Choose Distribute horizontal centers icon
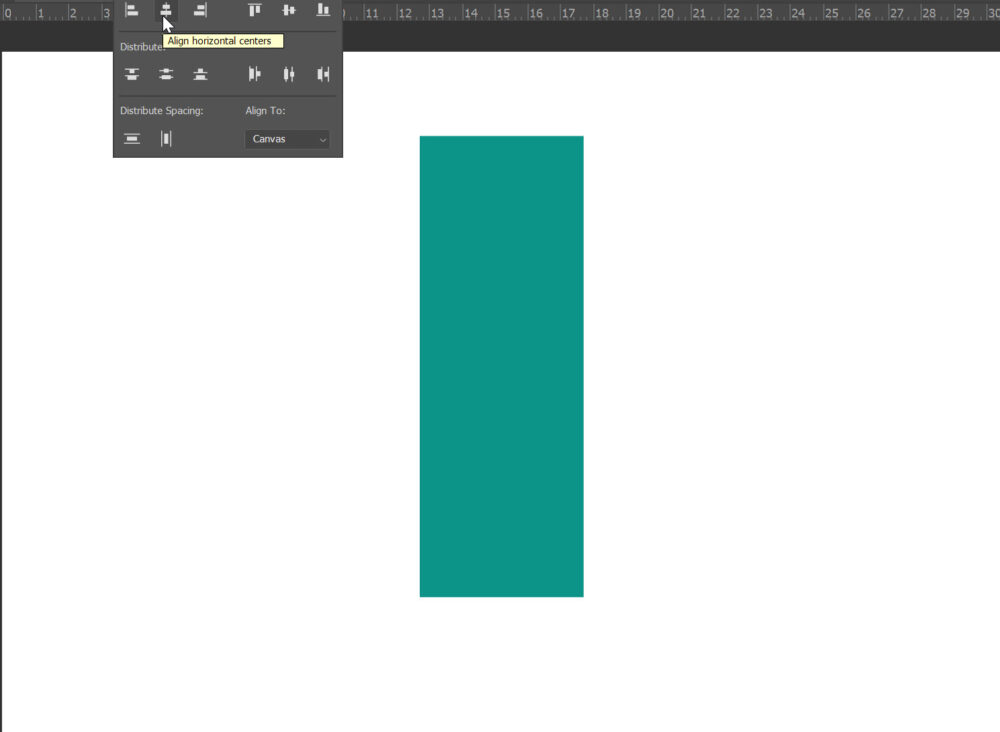The height and width of the screenshot is (732, 1000). click(289, 74)
